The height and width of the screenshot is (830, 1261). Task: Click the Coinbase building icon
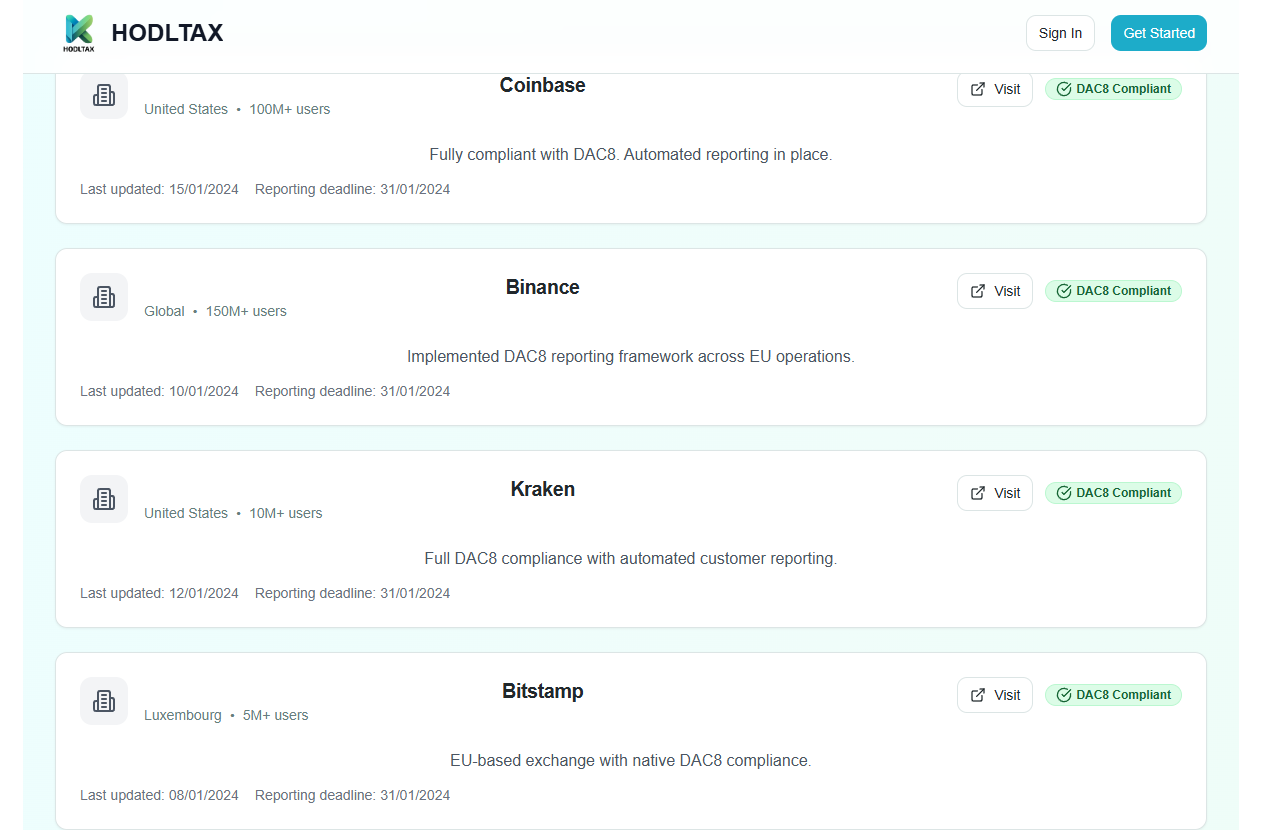click(x=104, y=96)
